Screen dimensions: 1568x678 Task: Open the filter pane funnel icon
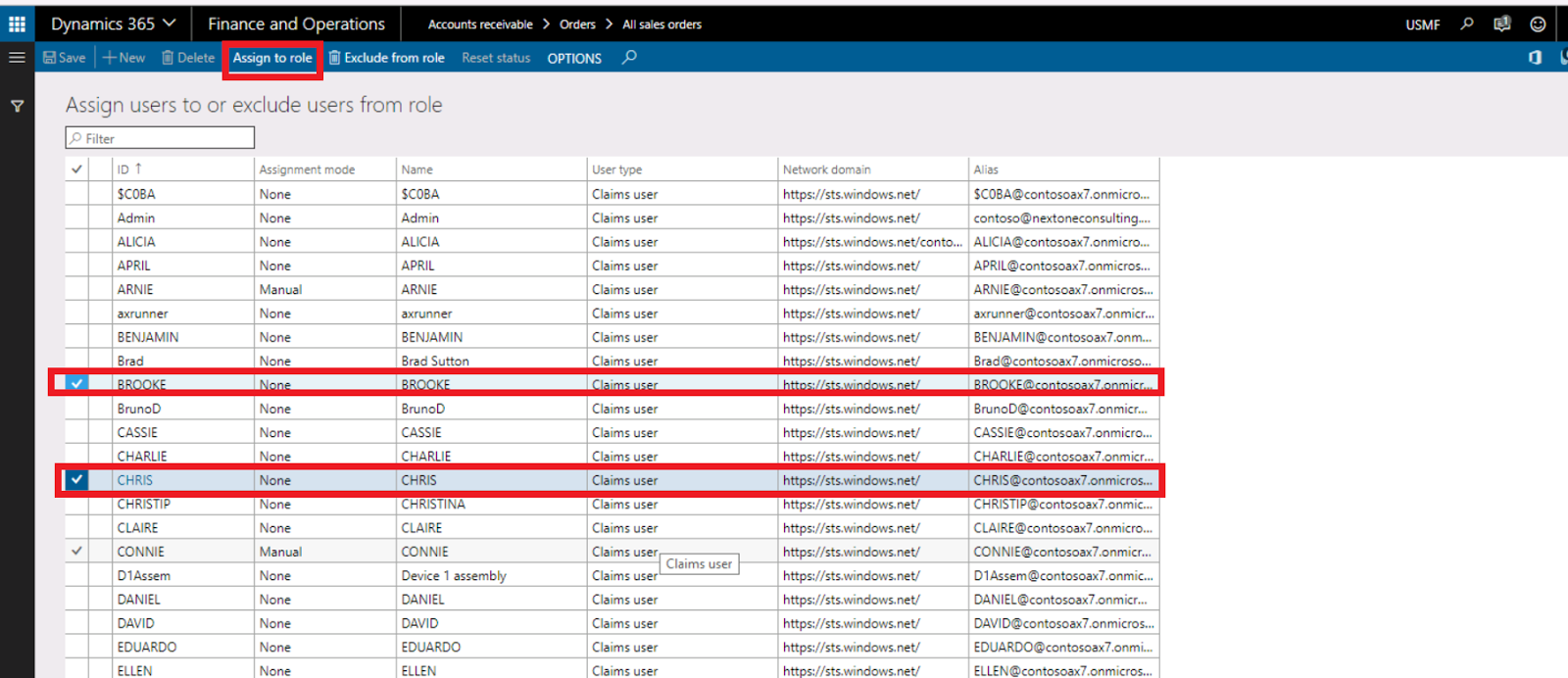(17, 106)
